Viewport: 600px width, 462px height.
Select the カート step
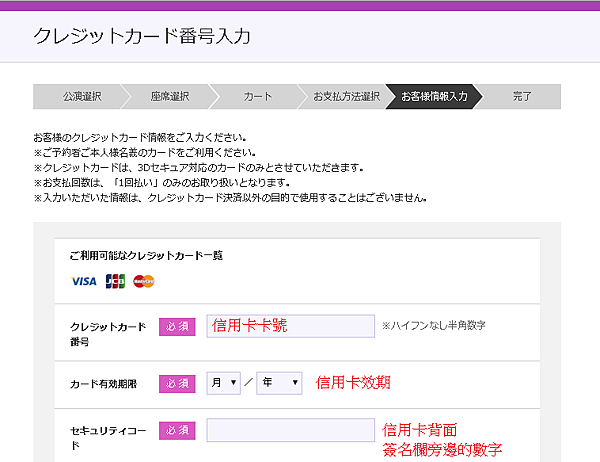point(257,96)
